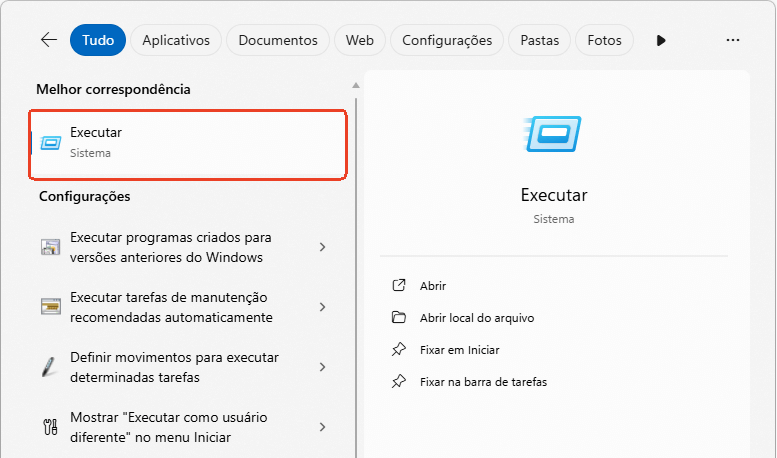The height and width of the screenshot is (458, 777).
Task: Click the large Executar icon in preview
Action: point(553,134)
